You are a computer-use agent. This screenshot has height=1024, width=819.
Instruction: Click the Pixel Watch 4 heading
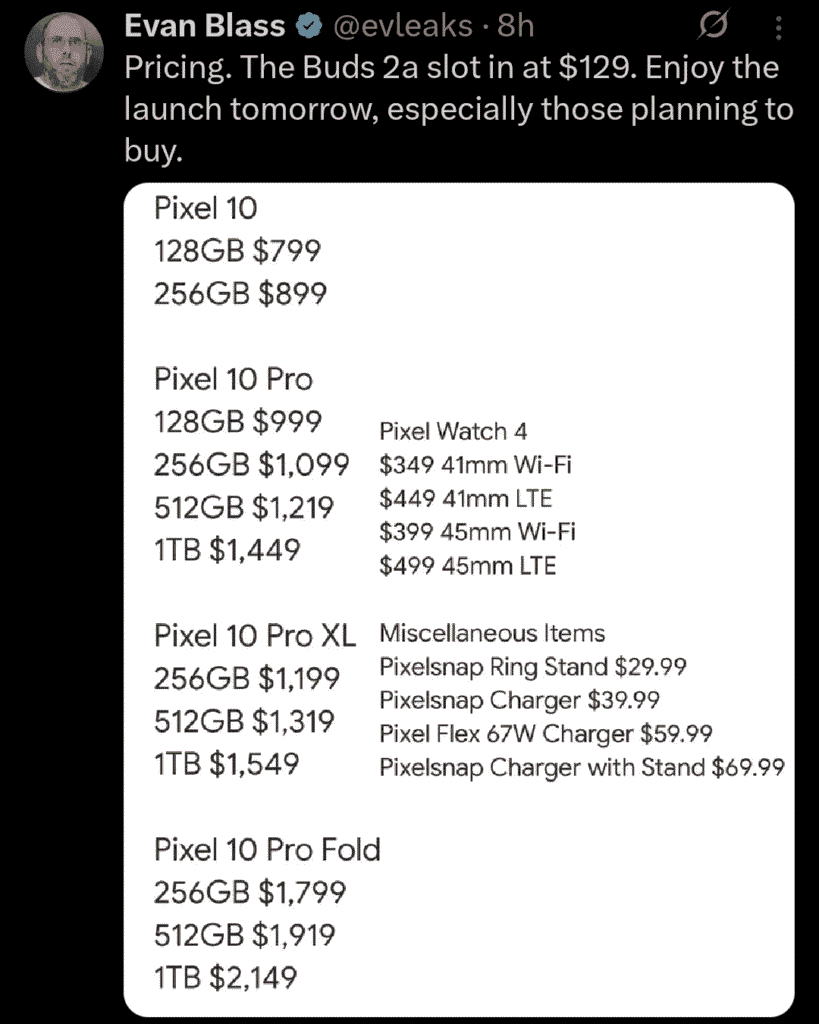pyautogui.click(x=453, y=431)
